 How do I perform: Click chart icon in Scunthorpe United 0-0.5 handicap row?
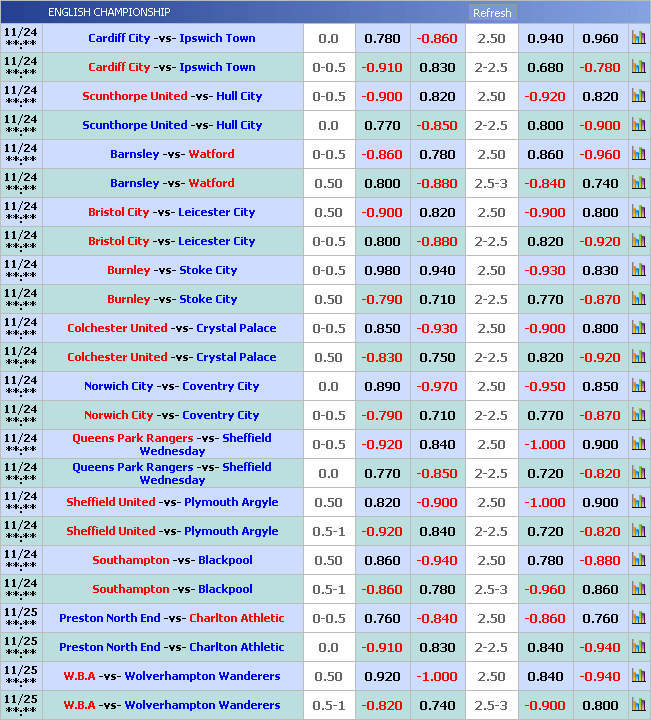[638, 97]
